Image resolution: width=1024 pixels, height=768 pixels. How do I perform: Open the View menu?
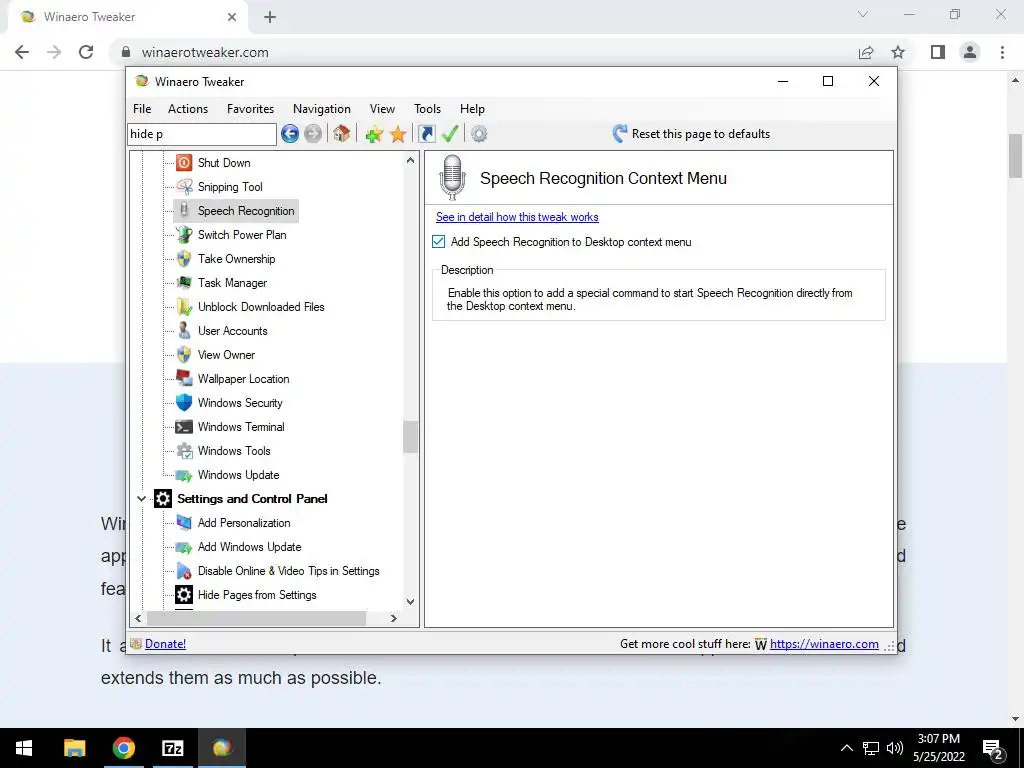pos(382,109)
